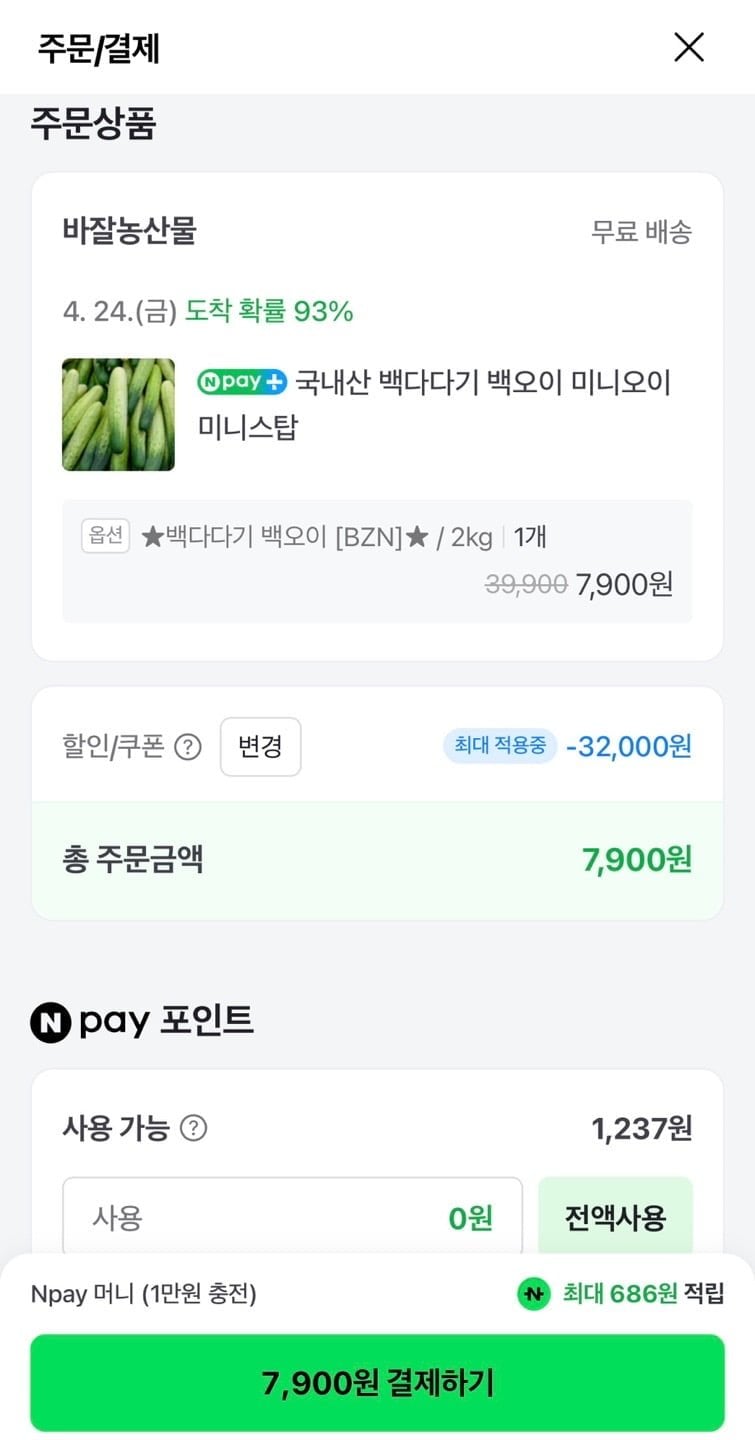
Task: Tap the 최대 686원 적립 text
Action: [x=642, y=1294]
